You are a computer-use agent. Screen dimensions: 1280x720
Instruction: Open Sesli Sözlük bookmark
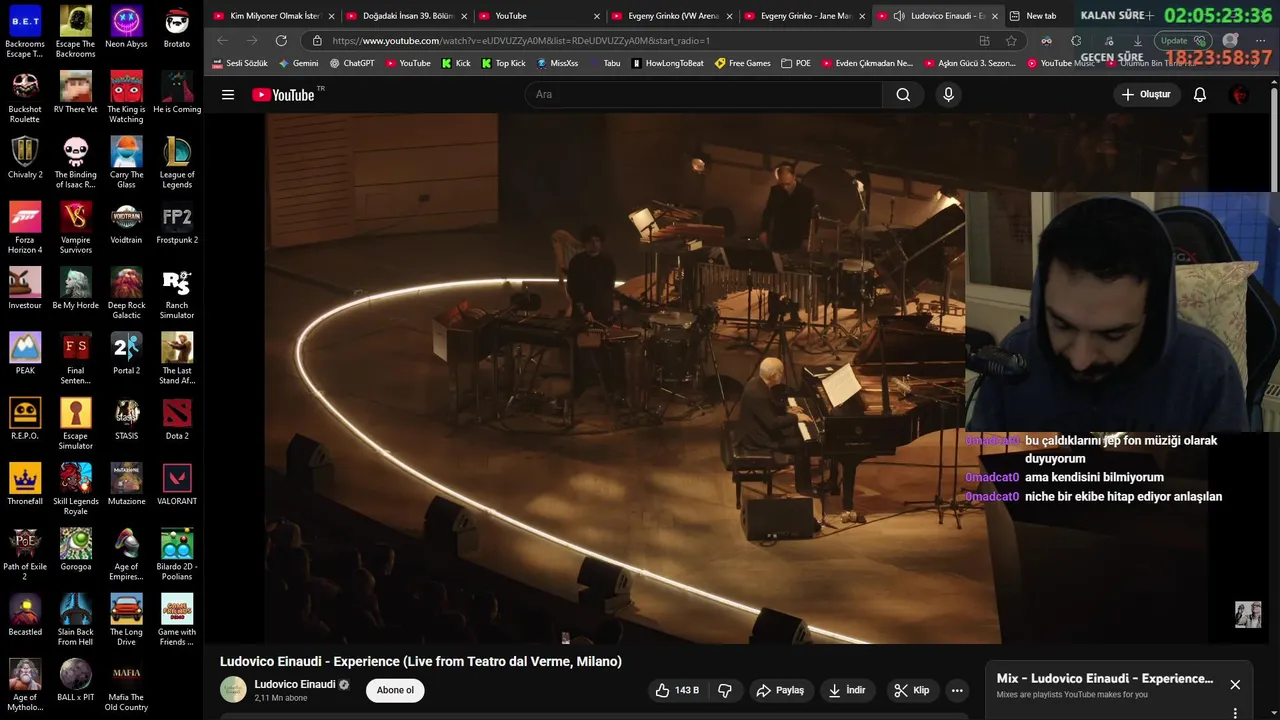tap(239, 63)
